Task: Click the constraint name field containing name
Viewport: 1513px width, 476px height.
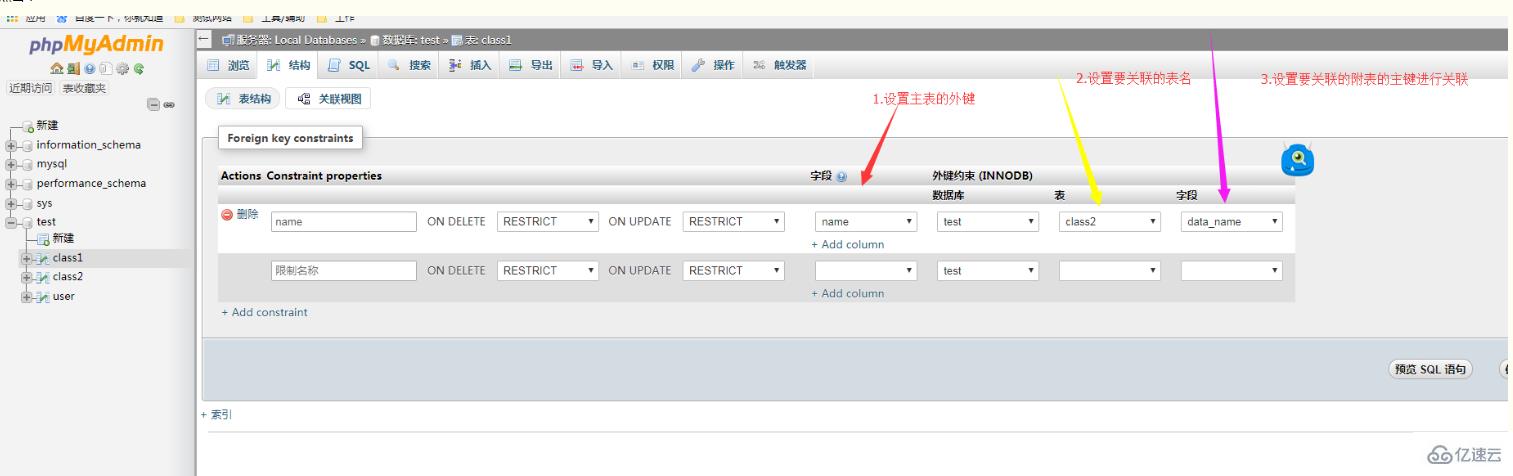Action: click(344, 222)
